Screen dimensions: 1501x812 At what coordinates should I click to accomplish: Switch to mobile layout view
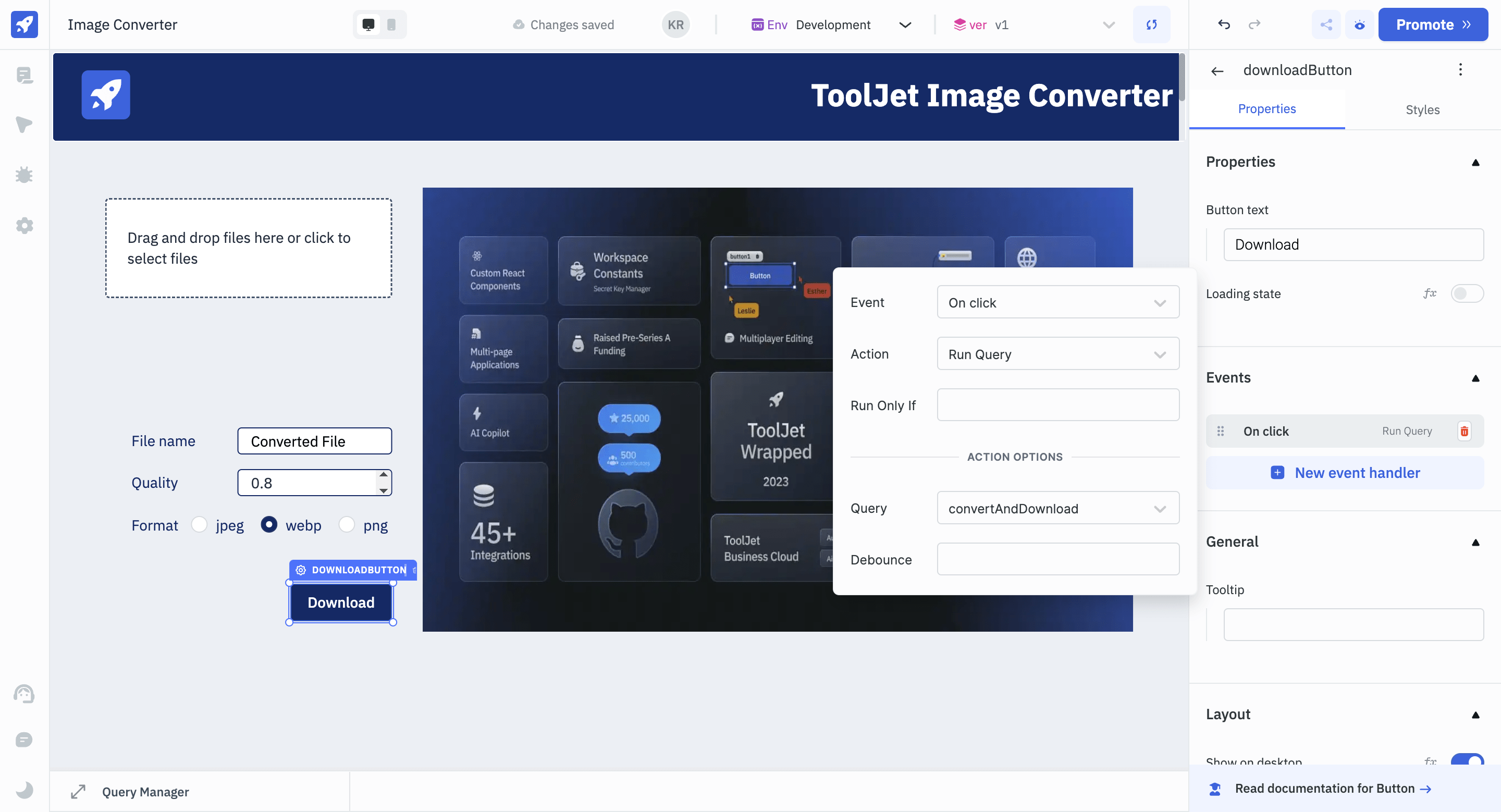click(391, 24)
